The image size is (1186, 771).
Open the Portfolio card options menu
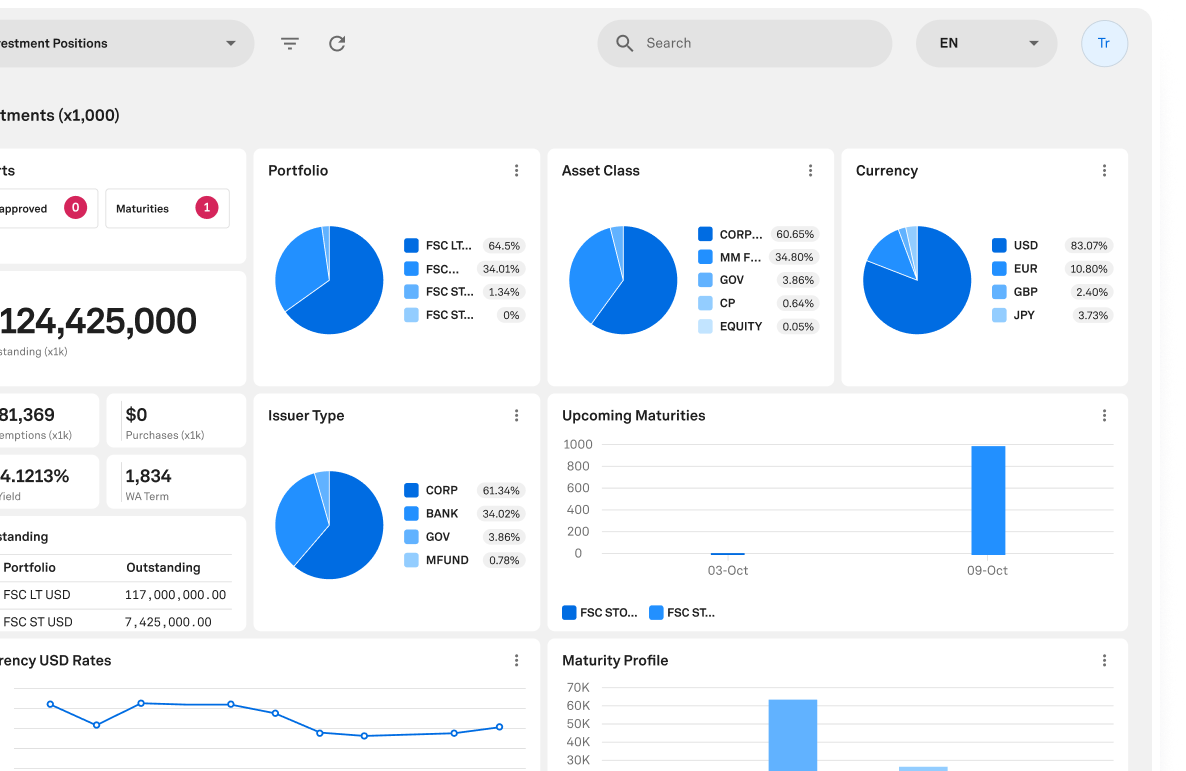click(516, 171)
